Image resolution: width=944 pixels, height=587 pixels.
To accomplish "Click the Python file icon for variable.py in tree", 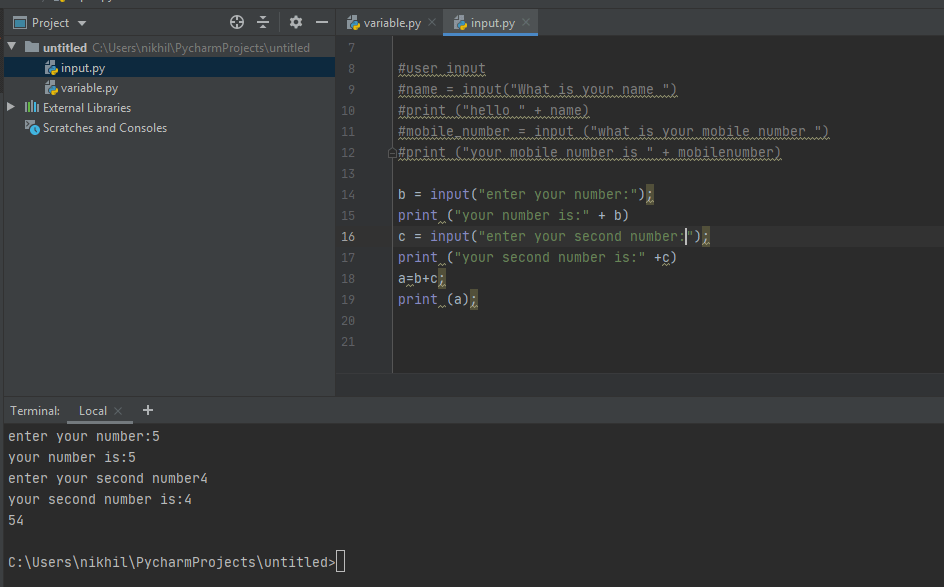I will click(51, 88).
